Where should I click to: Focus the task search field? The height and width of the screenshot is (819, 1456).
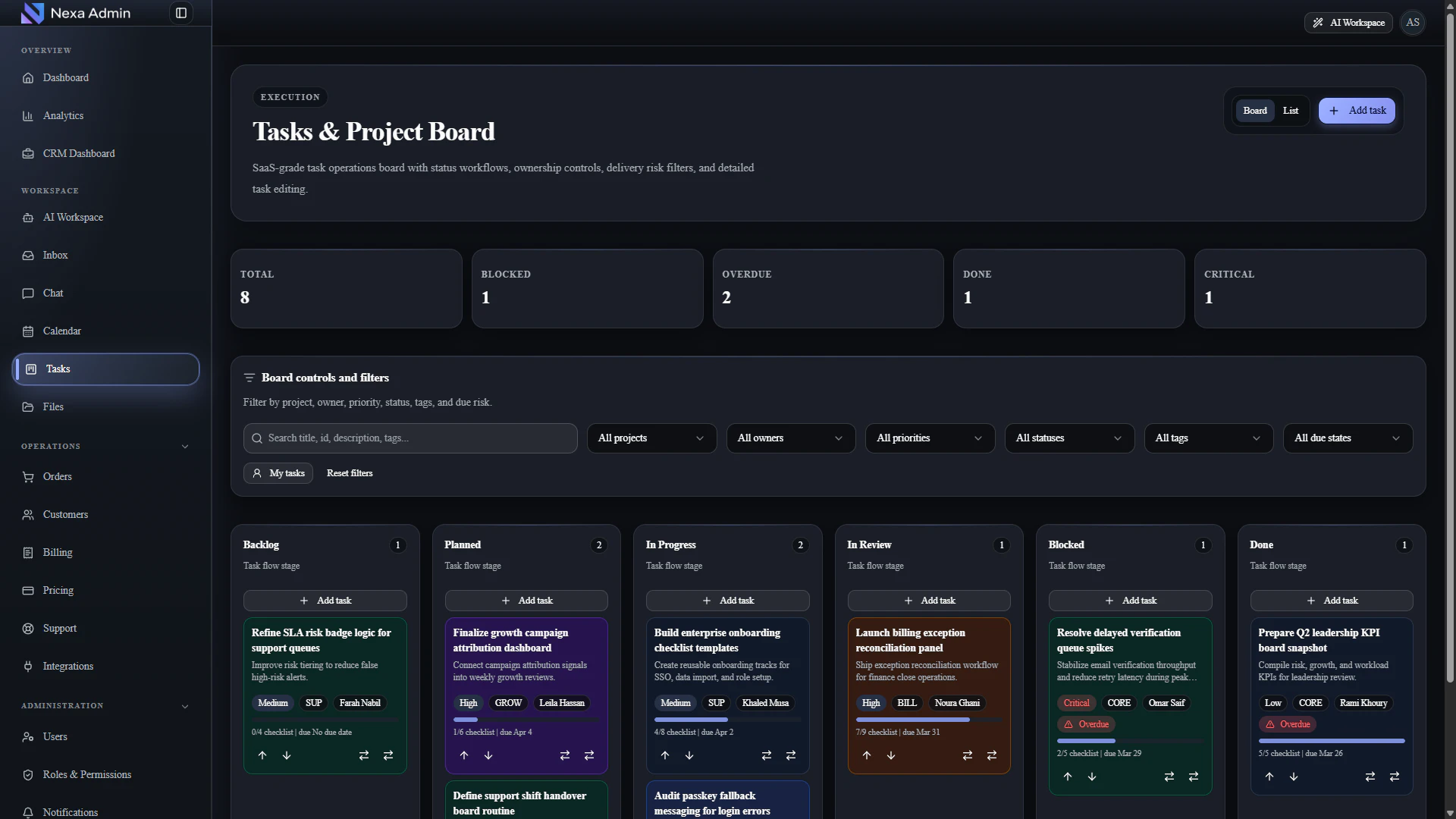coord(410,438)
